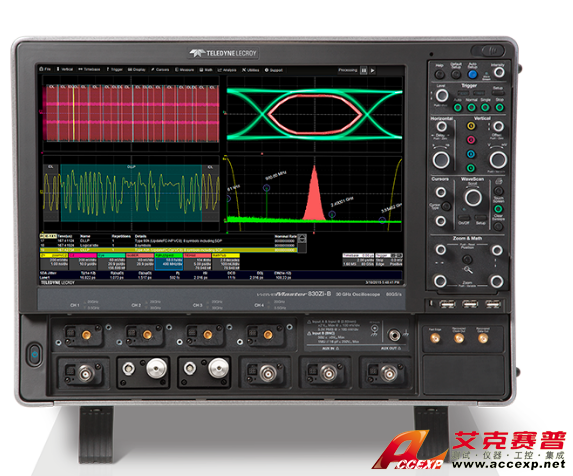Click the play processing arrow icon
Image resolution: width=573 pixels, height=476 pixels.
click(372, 70)
